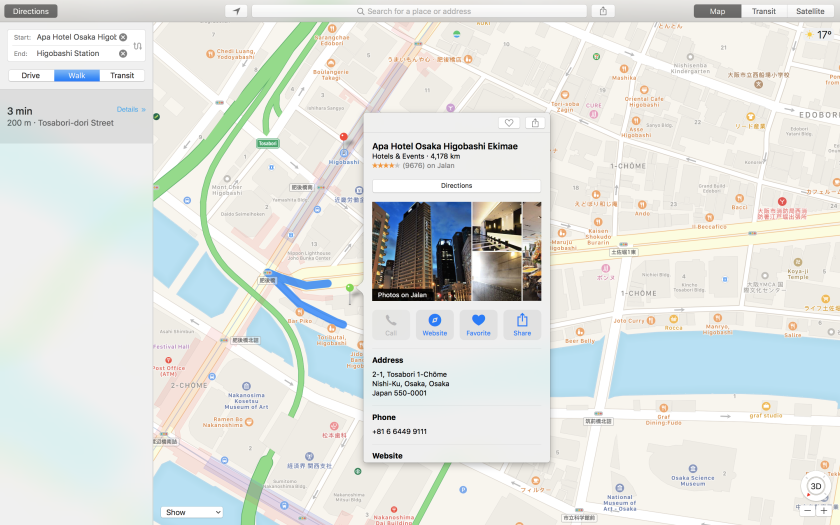Select the Oriental Cafe Higobashi marker
Image resolution: width=840 pixels, height=525 pixels.
[x=644, y=90]
